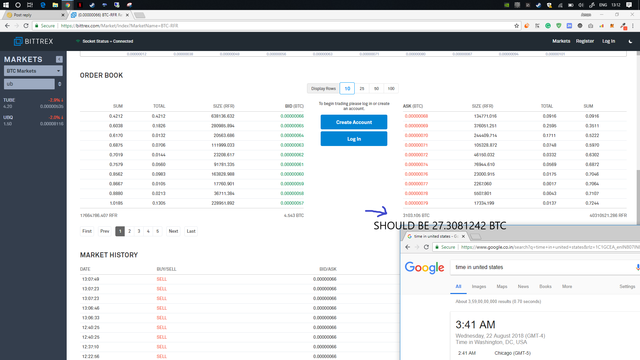Open File Explorer from the taskbar
Viewport: 640px width, 360px height.
click(x=55, y=5)
